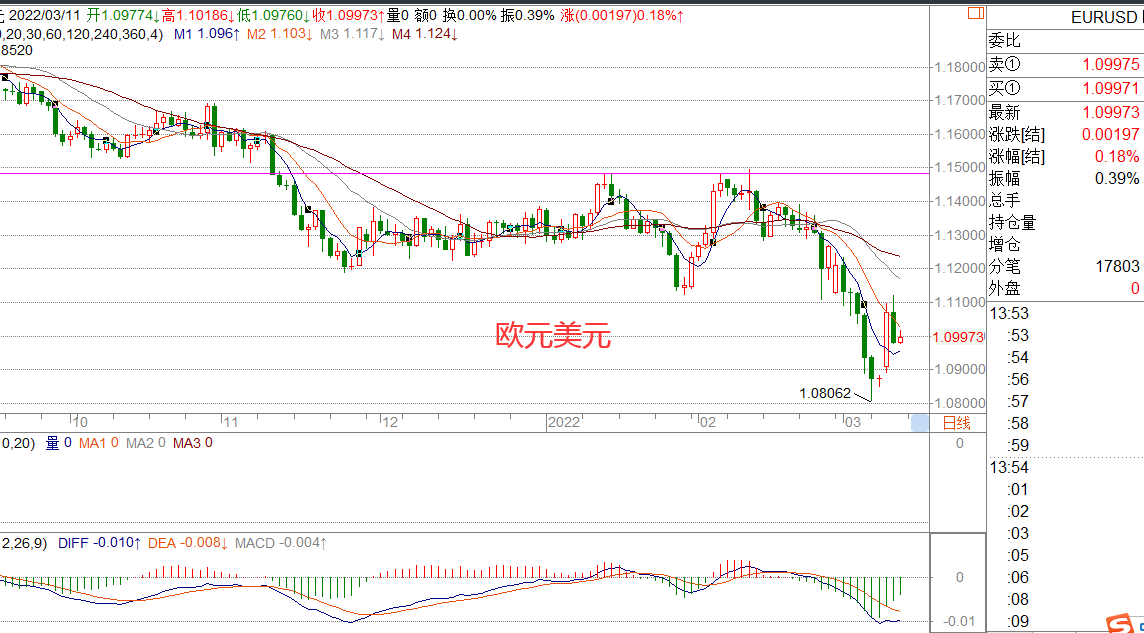Click the 外盘 row label
1144x633 pixels.
[x=1004, y=289]
